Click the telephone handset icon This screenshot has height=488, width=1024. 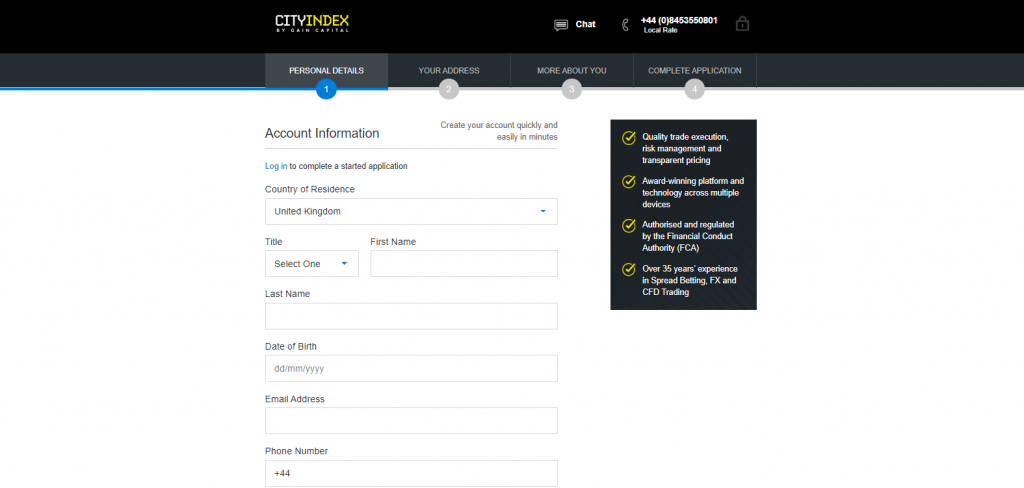(x=625, y=25)
